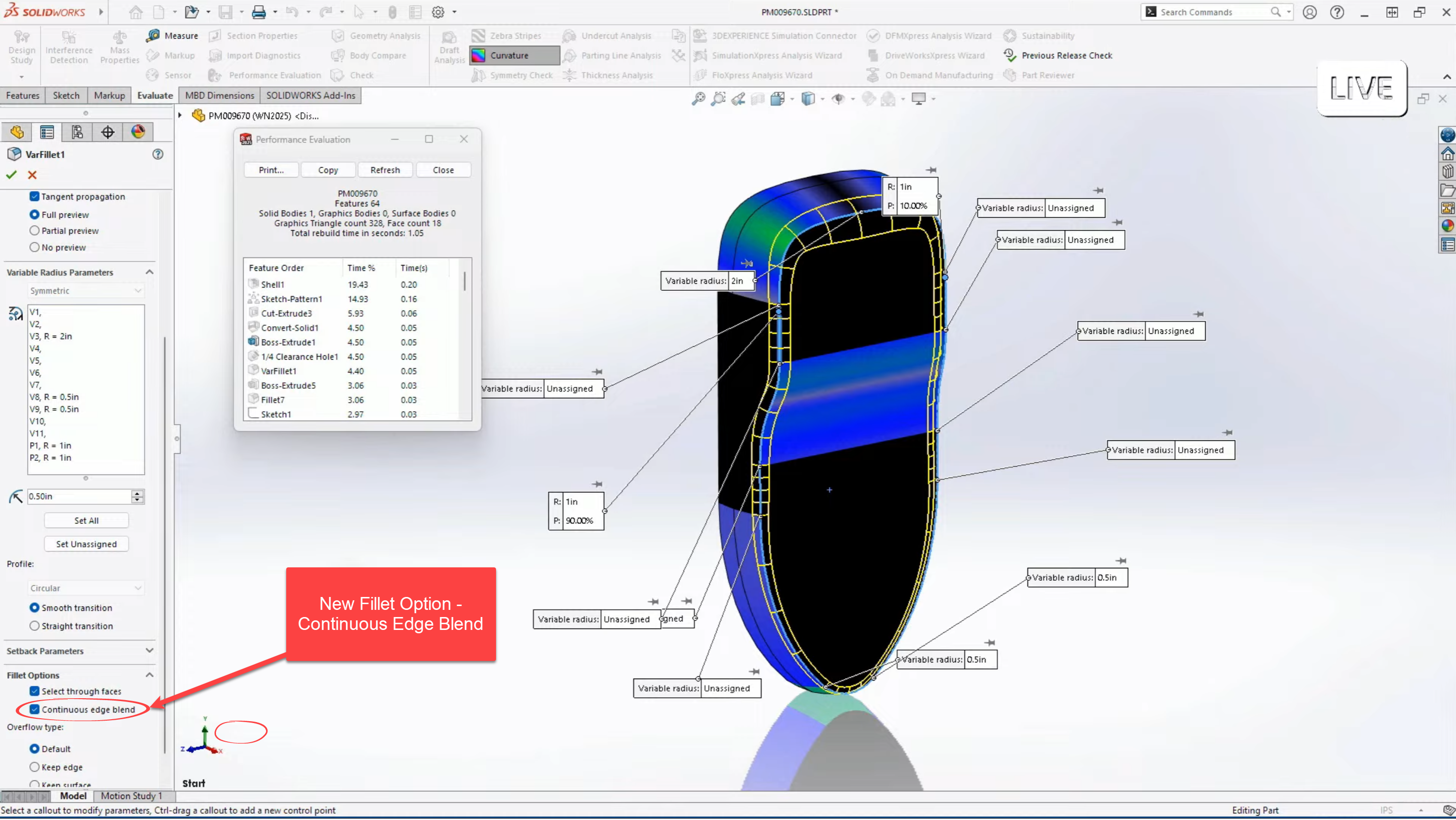The image size is (1456, 820).
Task: Accept VarFillet1 with green checkmark
Action: click(11, 175)
